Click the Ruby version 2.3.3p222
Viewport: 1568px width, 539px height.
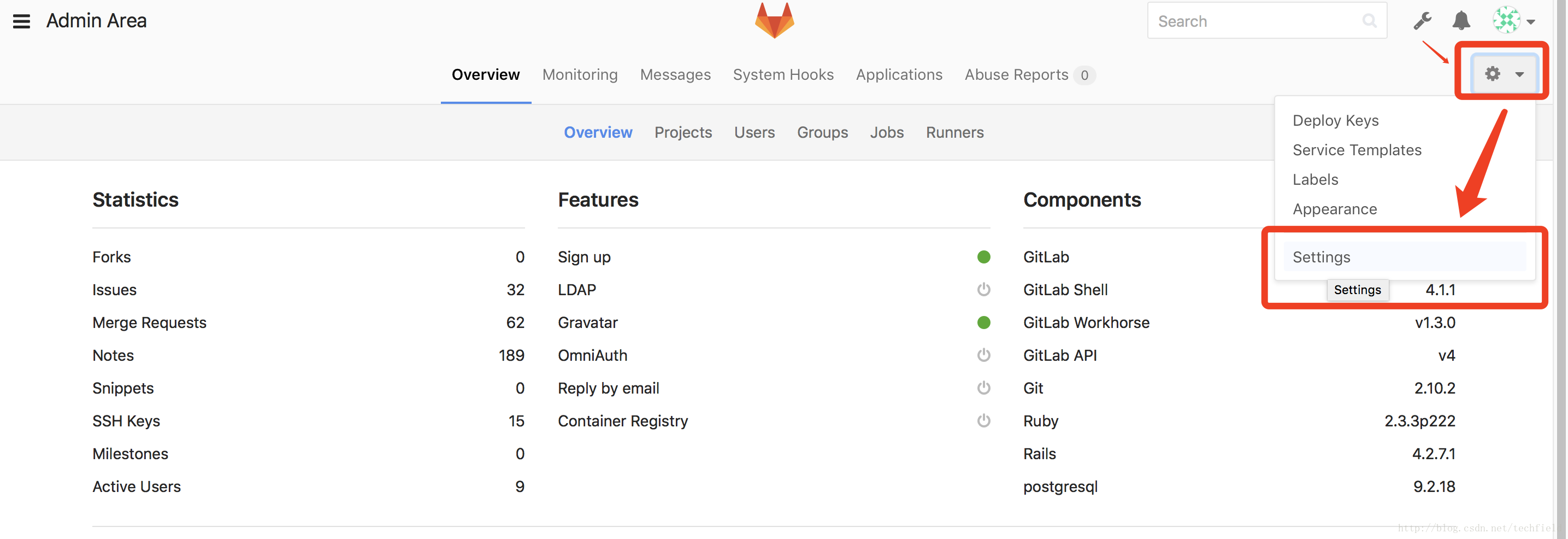point(1419,421)
